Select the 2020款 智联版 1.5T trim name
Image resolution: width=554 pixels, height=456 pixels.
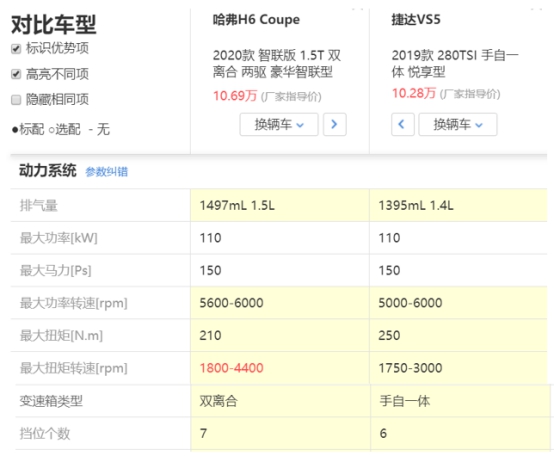[x=277, y=64]
